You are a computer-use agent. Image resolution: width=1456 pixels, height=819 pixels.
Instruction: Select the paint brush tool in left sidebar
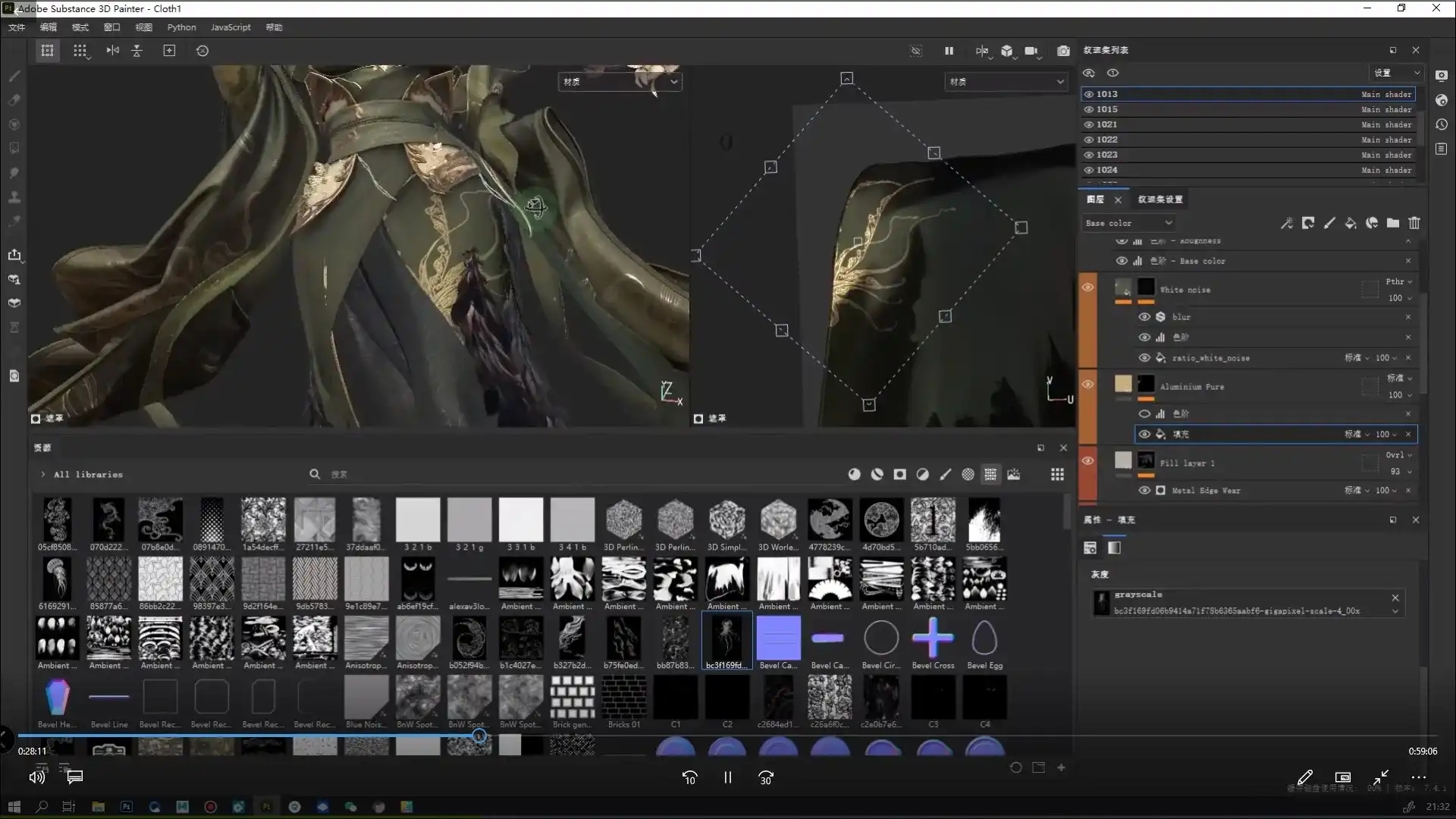(x=14, y=76)
